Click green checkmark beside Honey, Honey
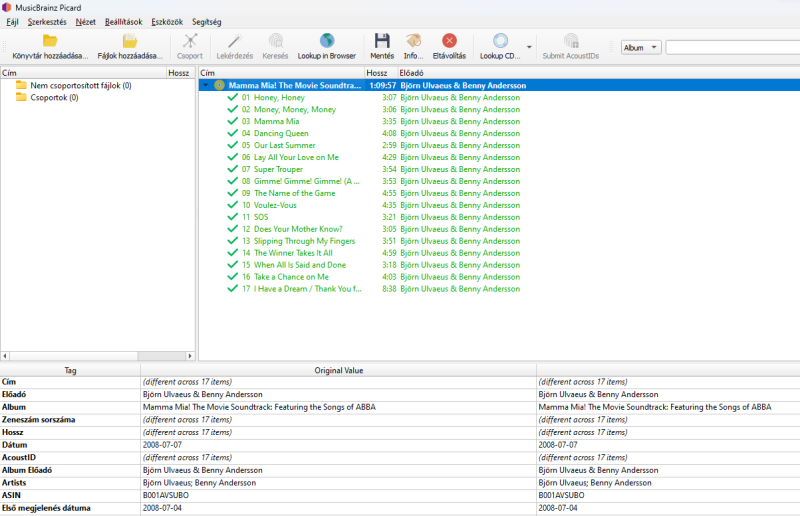Viewport: 800px width, 516px height. (x=233, y=97)
